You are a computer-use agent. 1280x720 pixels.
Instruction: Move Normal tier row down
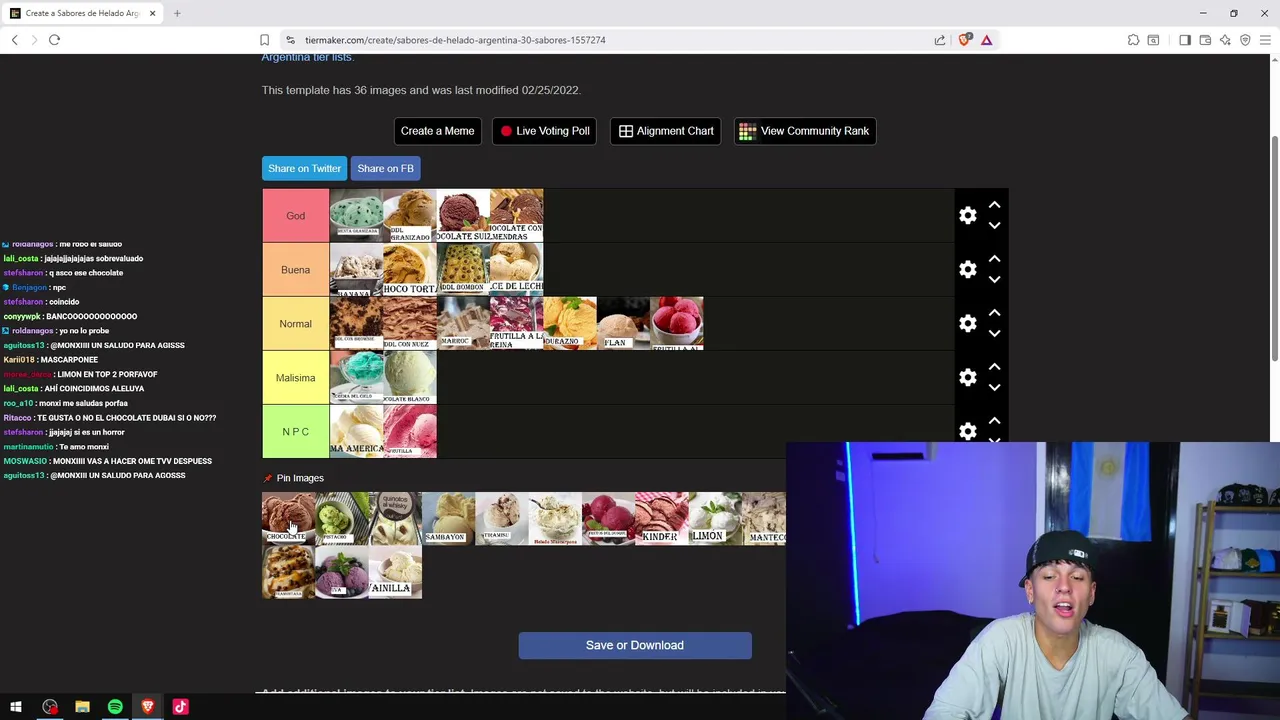tap(994, 334)
